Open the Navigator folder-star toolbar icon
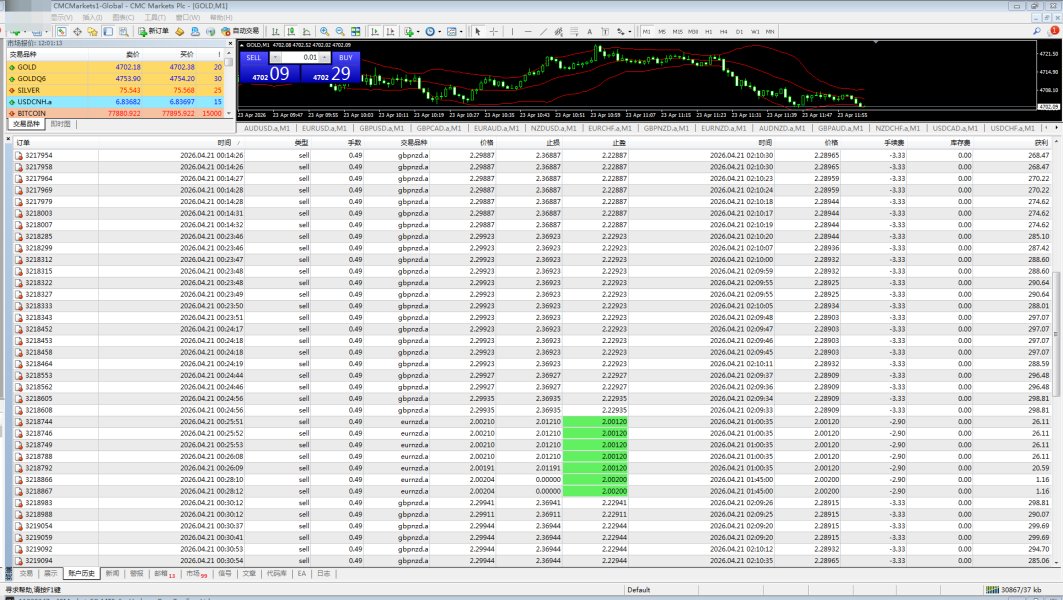The image size is (1063, 600). [x=92, y=31]
